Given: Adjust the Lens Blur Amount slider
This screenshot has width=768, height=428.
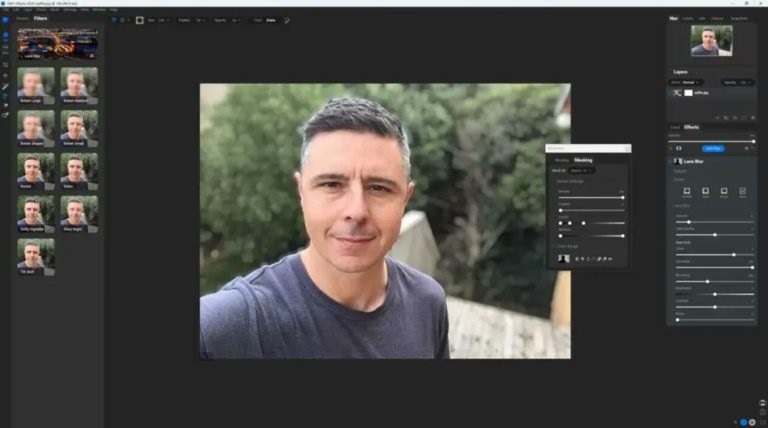Looking at the screenshot, I should (714, 222).
